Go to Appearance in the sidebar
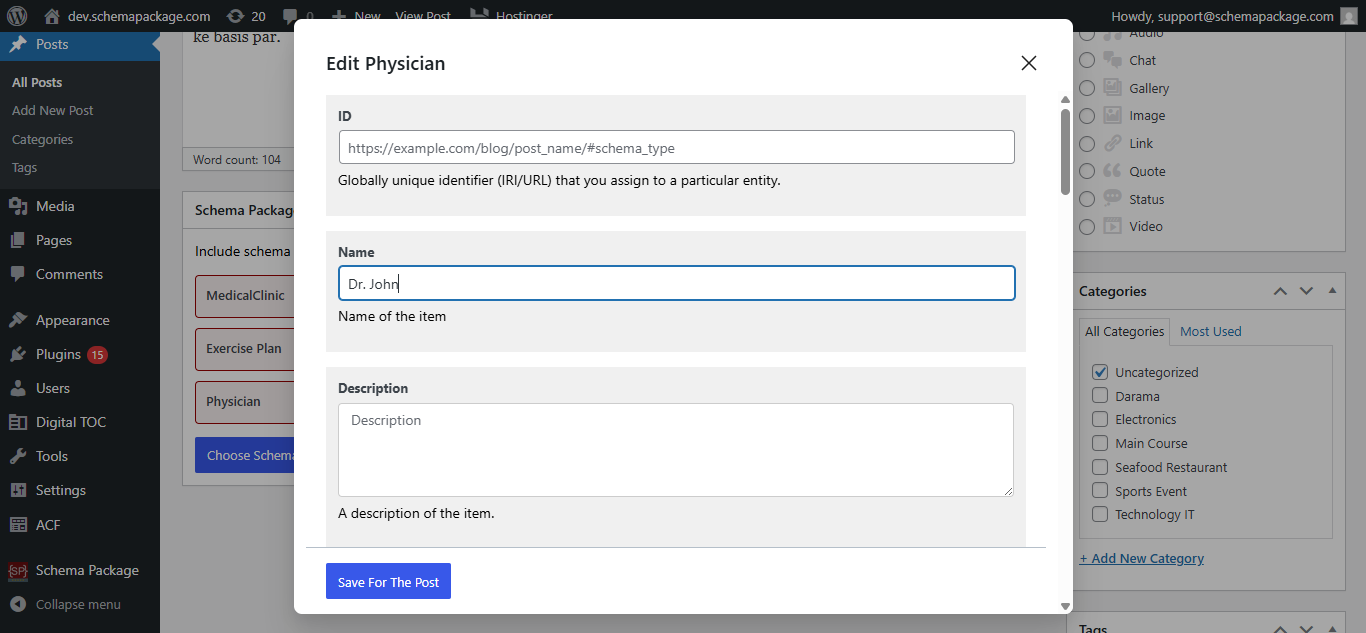Viewport: 1366px width, 633px height. click(72, 320)
